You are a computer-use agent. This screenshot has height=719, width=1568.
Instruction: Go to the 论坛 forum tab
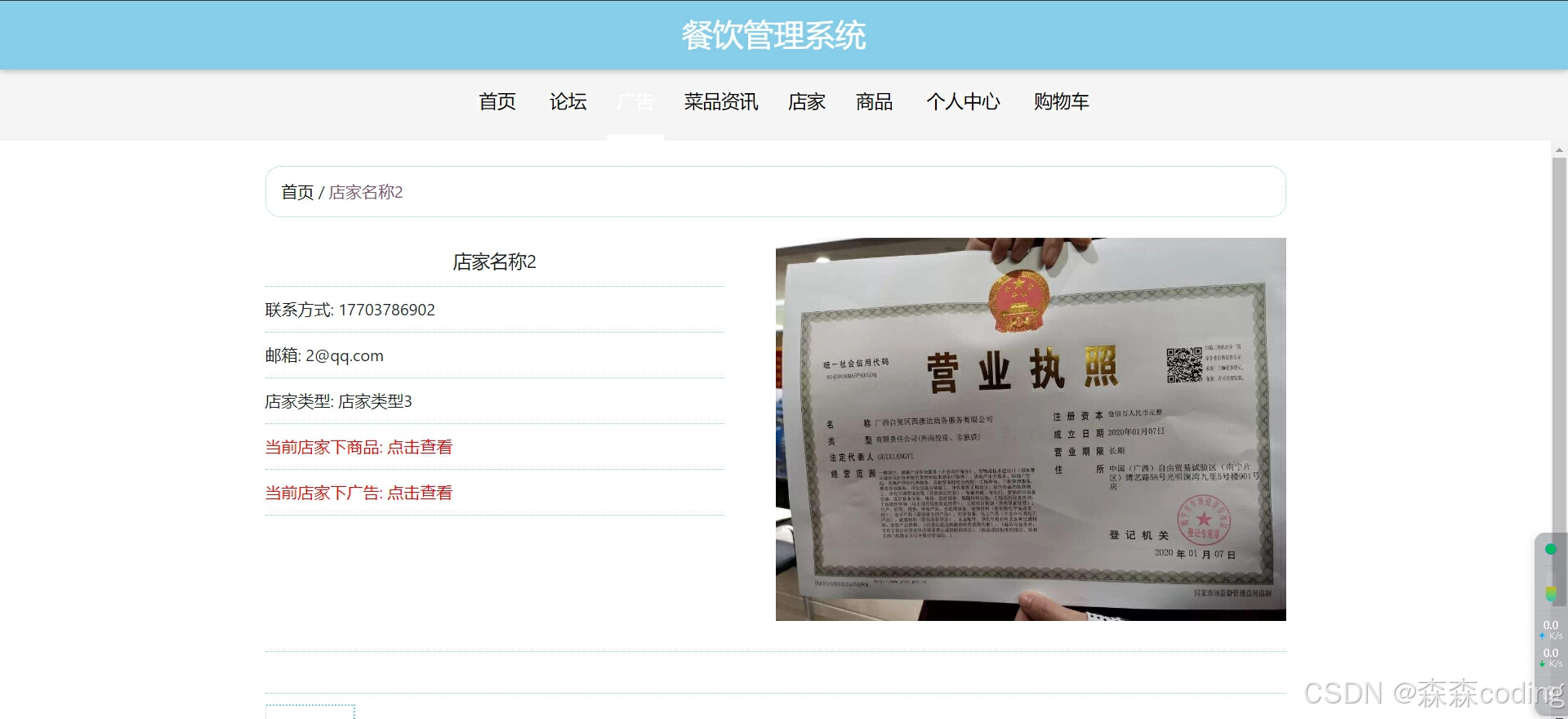pyautogui.click(x=568, y=101)
